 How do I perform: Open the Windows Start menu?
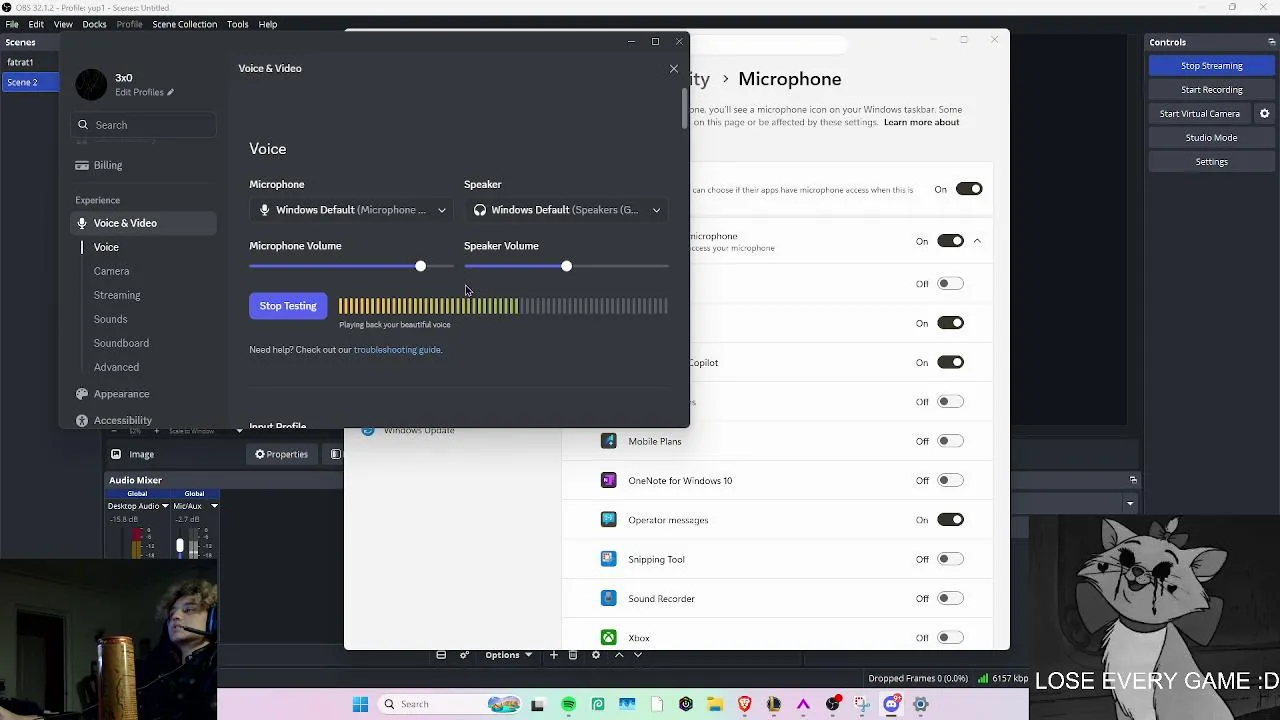click(360, 704)
